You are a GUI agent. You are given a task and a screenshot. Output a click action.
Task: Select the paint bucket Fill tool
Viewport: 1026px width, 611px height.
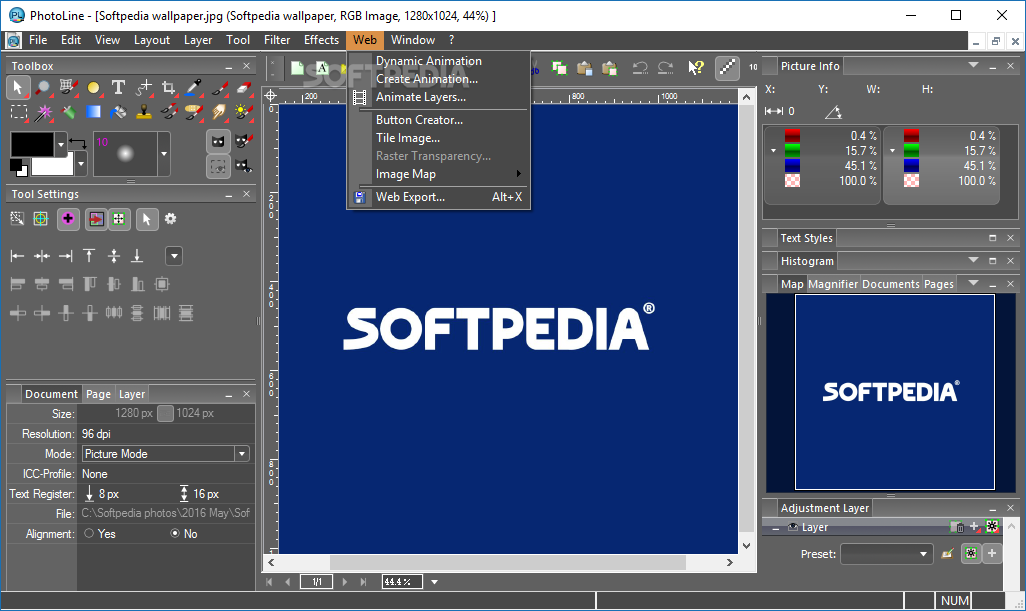(x=118, y=113)
